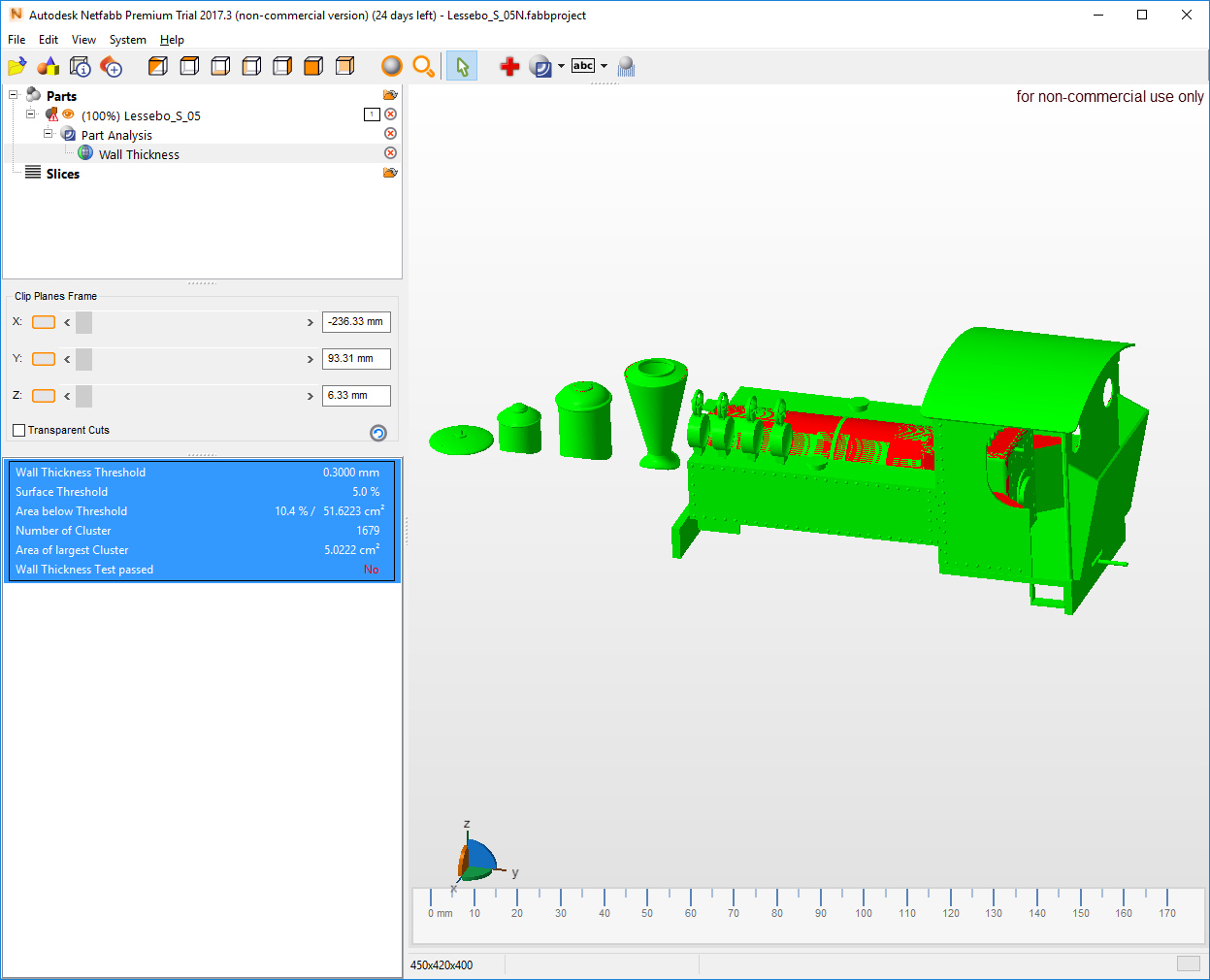The width and height of the screenshot is (1210, 980).
Task: Select the Wall Thickness tree item
Action: (x=139, y=154)
